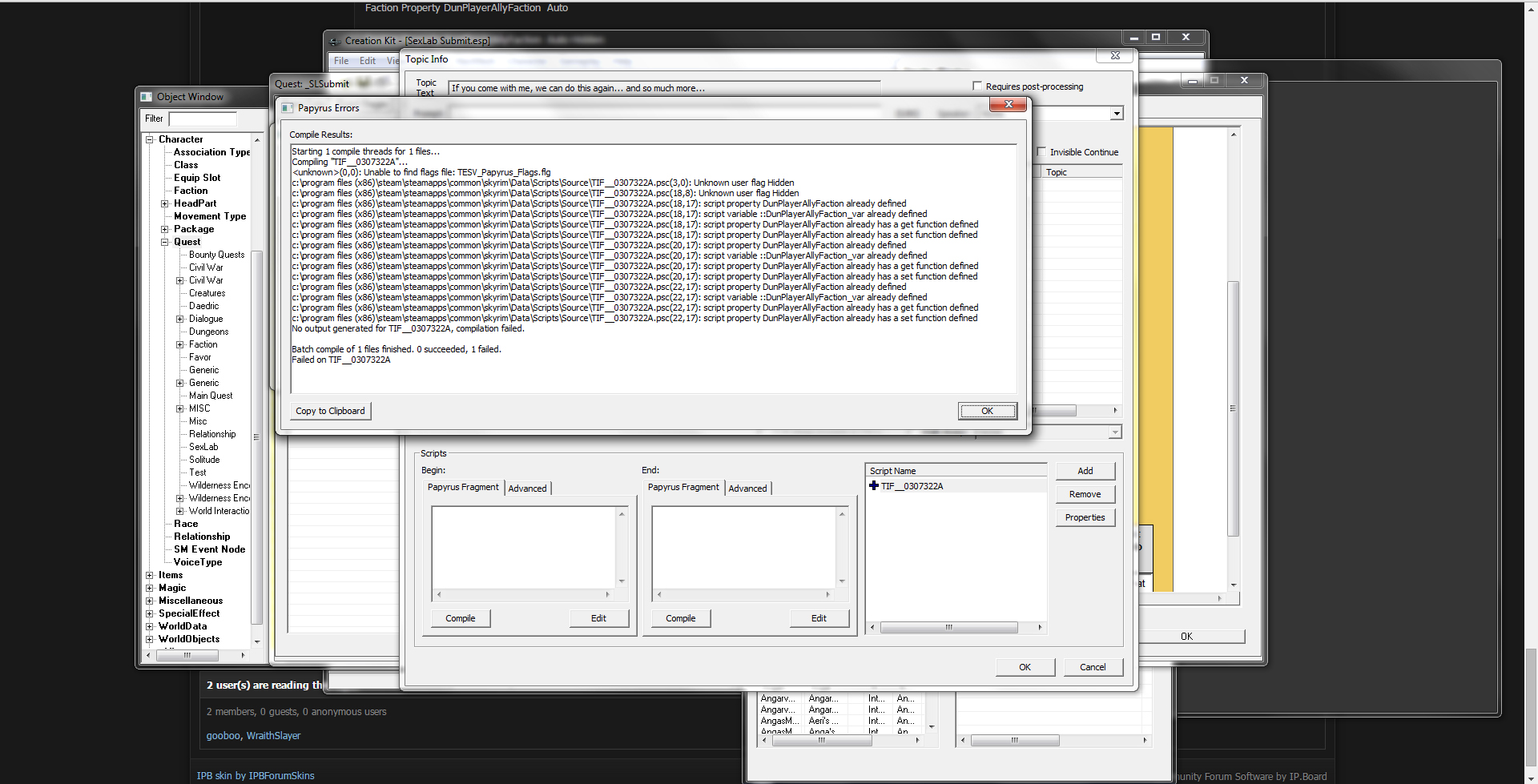This screenshot has width=1538, height=784.
Task: Select VoiceType tree item
Action: click(198, 562)
